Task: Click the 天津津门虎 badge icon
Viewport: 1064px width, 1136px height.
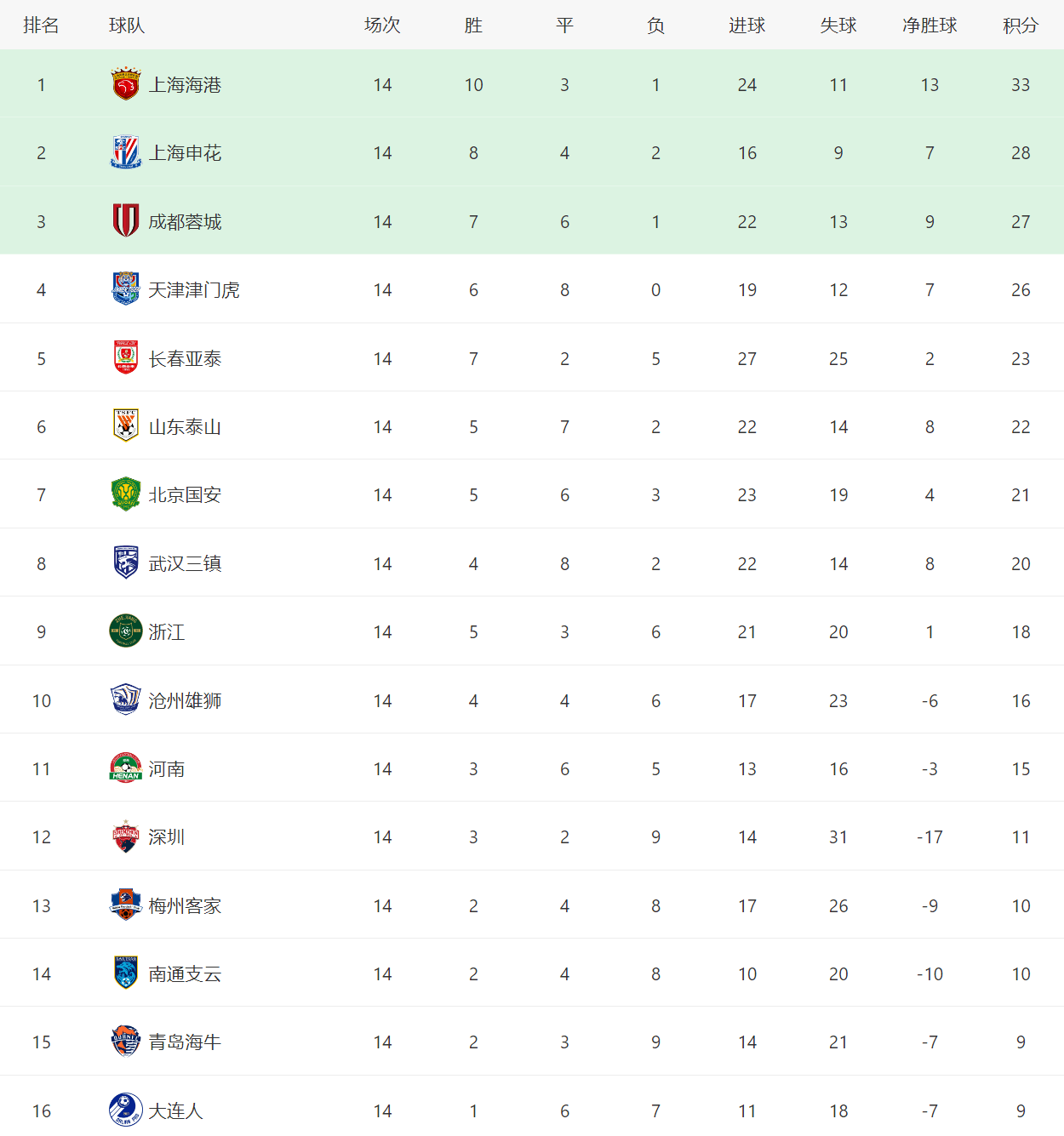Action: [x=126, y=289]
